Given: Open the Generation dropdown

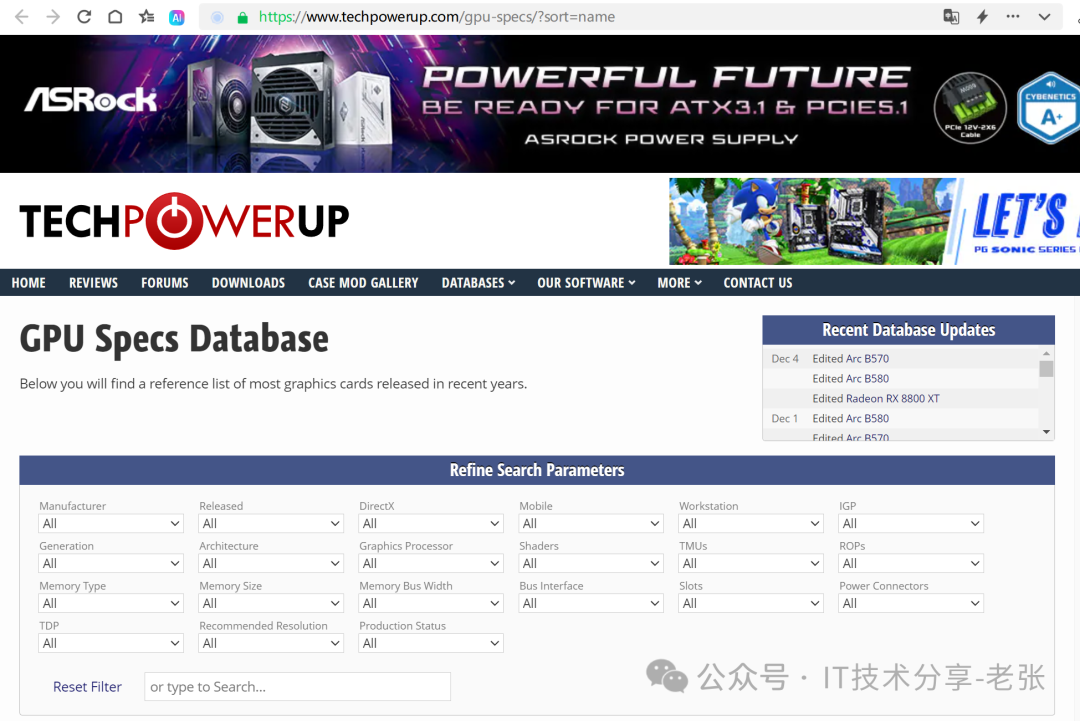Looking at the screenshot, I should click(111, 563).
